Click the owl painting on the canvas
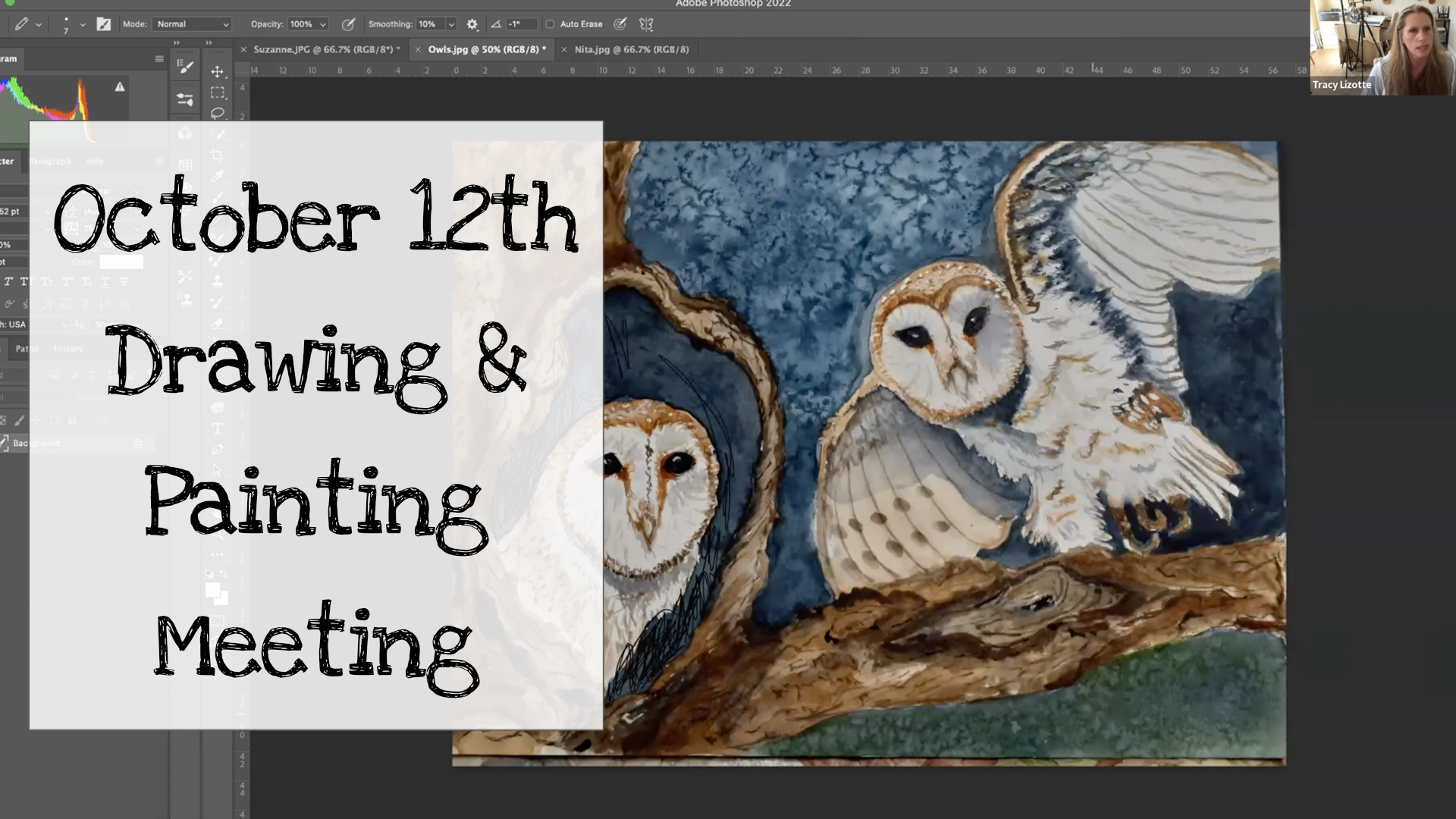The height and width of the screenshot is (819, 1456). [x=868, y=453]
